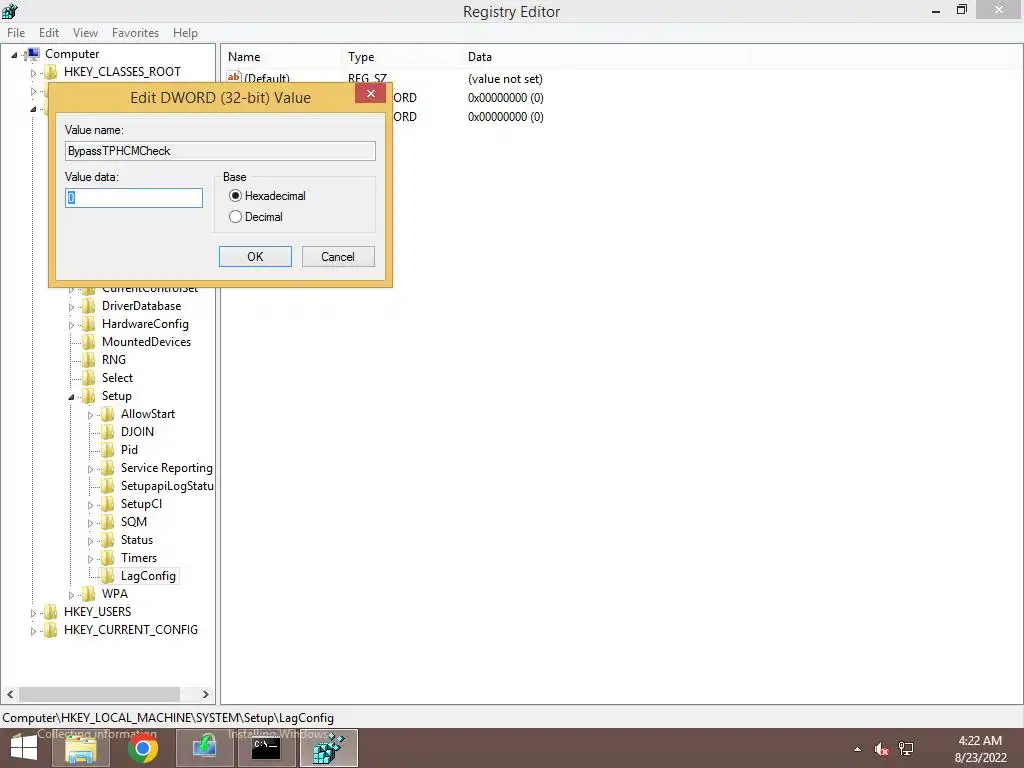Screen dimensions: 1024x768
Task: Click the tree pane scroll right arrow
Action: coord(206,694)
